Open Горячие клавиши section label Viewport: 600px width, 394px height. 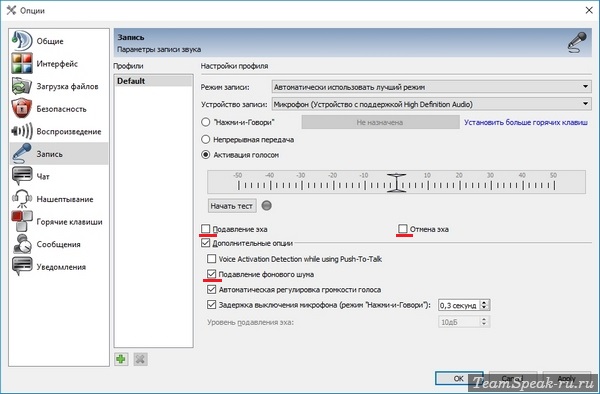(69, 222)
